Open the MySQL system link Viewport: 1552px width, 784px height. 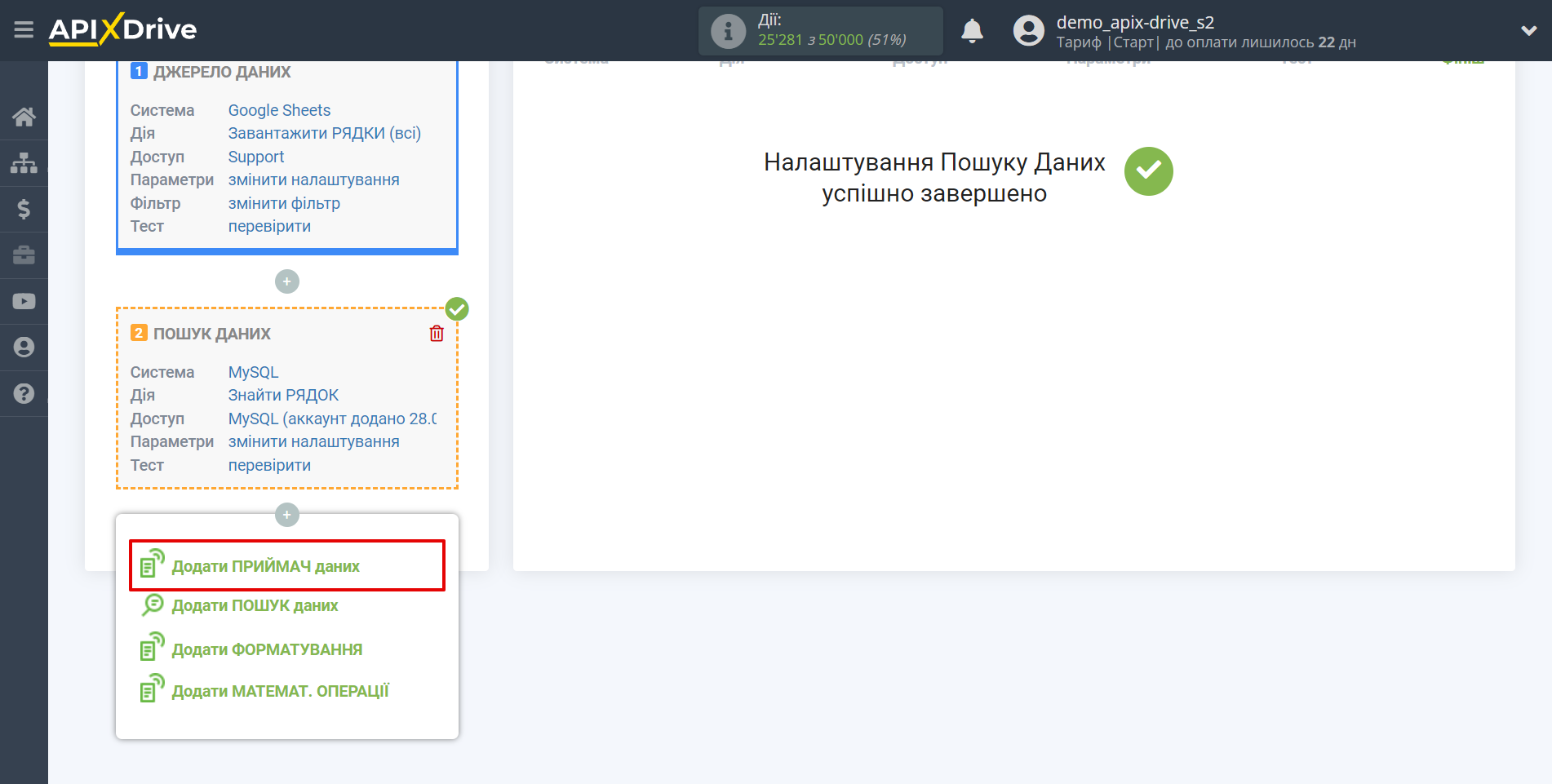point(253,372)
